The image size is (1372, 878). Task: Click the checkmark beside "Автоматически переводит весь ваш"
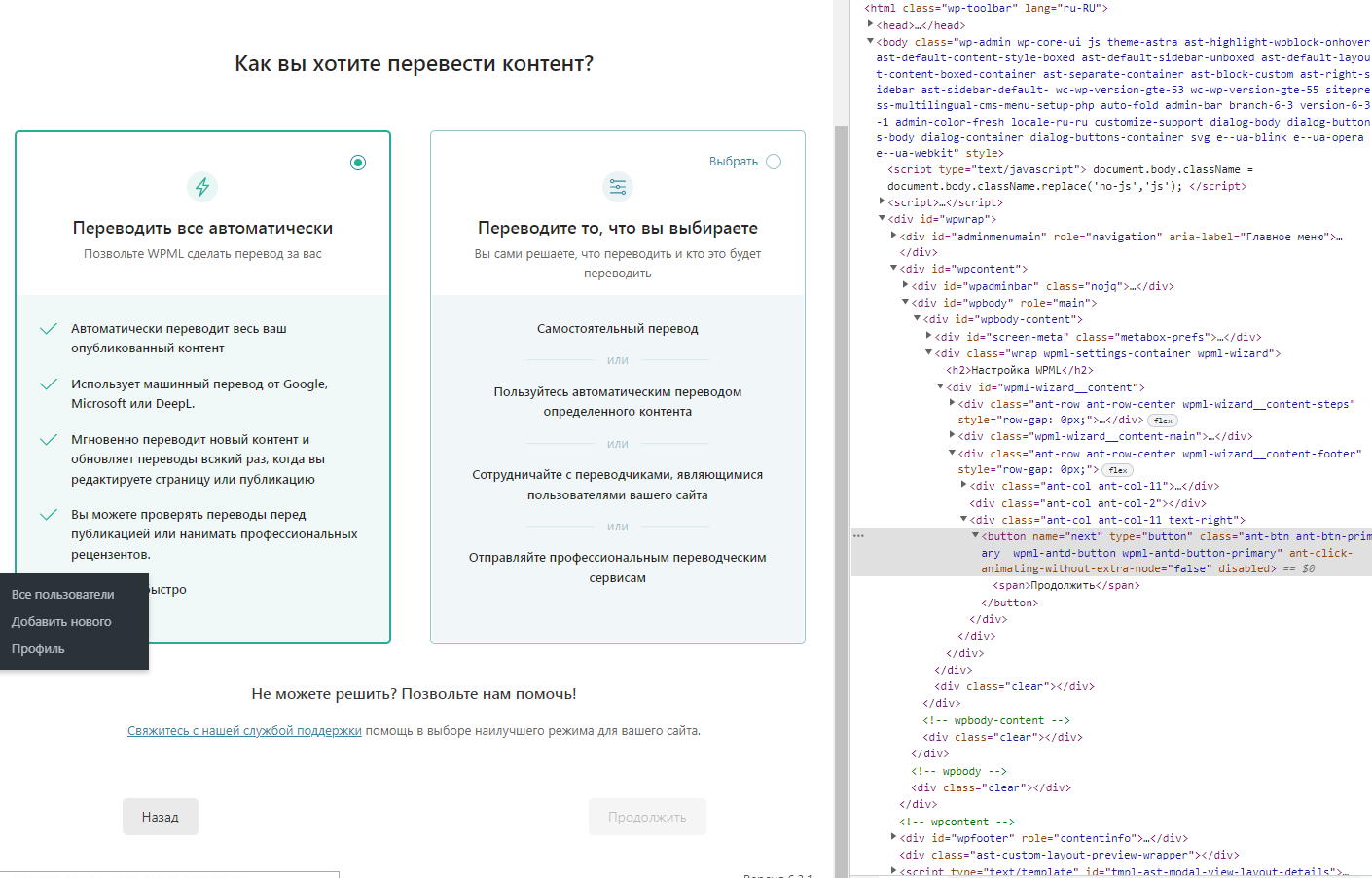pos(48,329)
